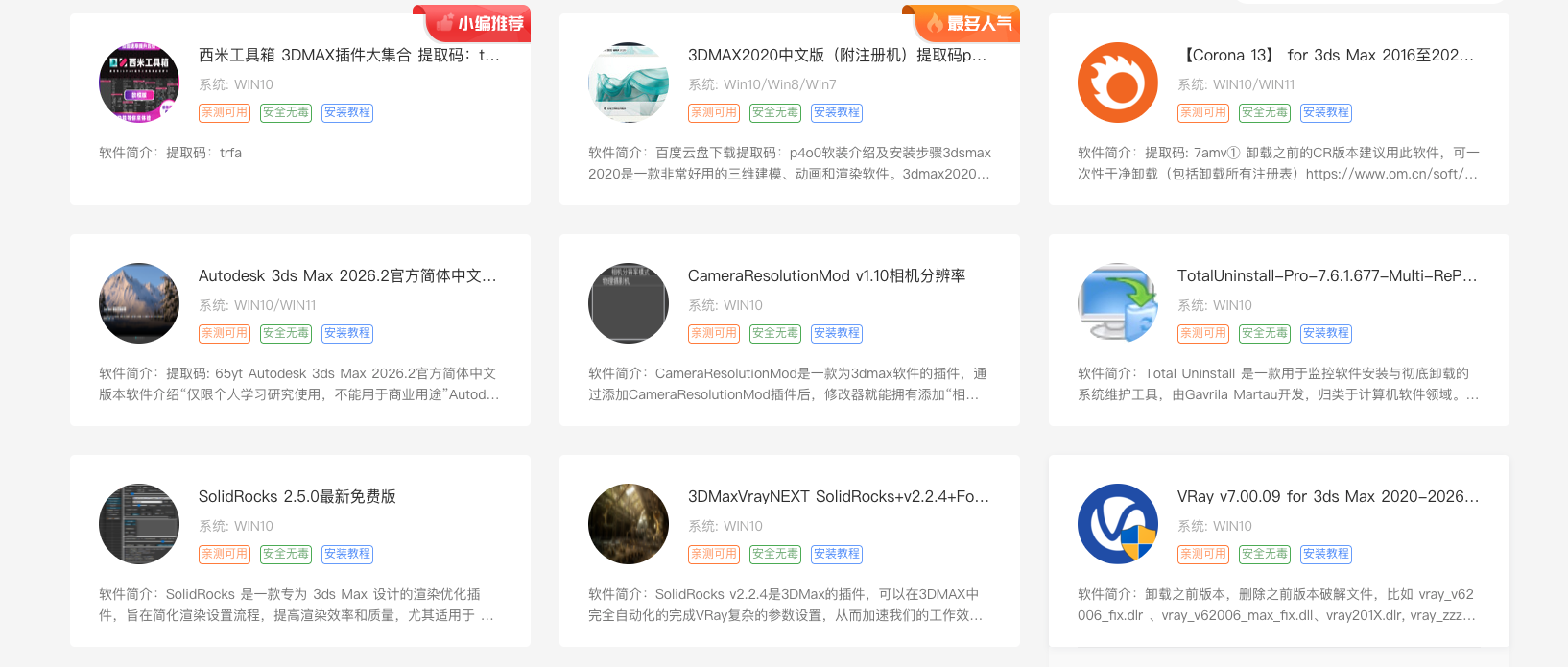
Task: Click description starting 提取码: 7amv
Action: (x=1278, y=163)
